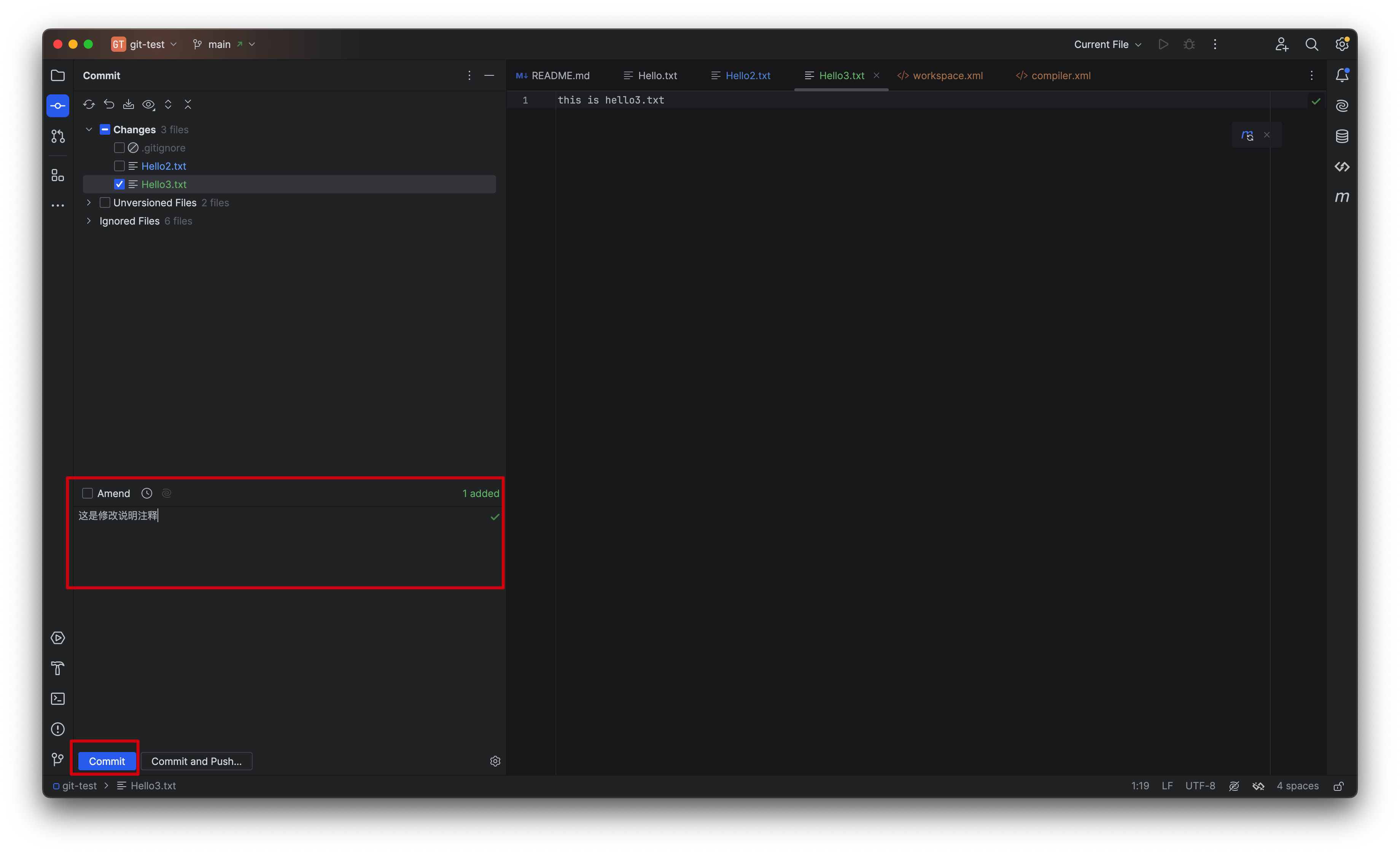This screenshot has width=1400, height=854.
Task: Switch to the README.md tab
Action: coord(559,75)
